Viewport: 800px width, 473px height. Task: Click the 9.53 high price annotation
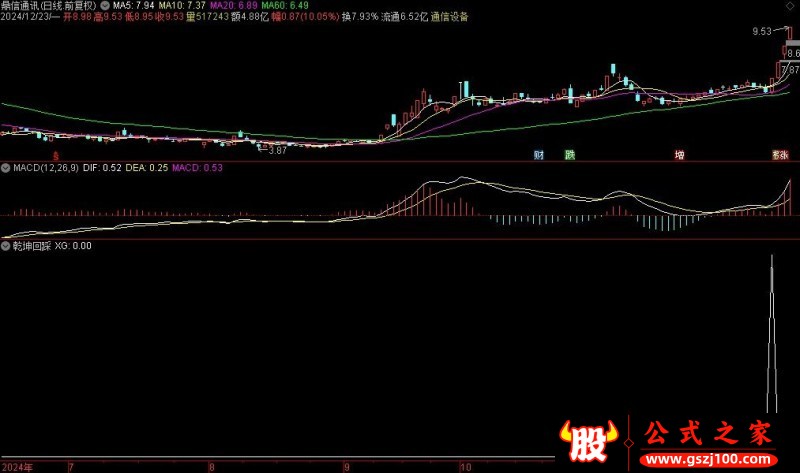tap(762, 32)
